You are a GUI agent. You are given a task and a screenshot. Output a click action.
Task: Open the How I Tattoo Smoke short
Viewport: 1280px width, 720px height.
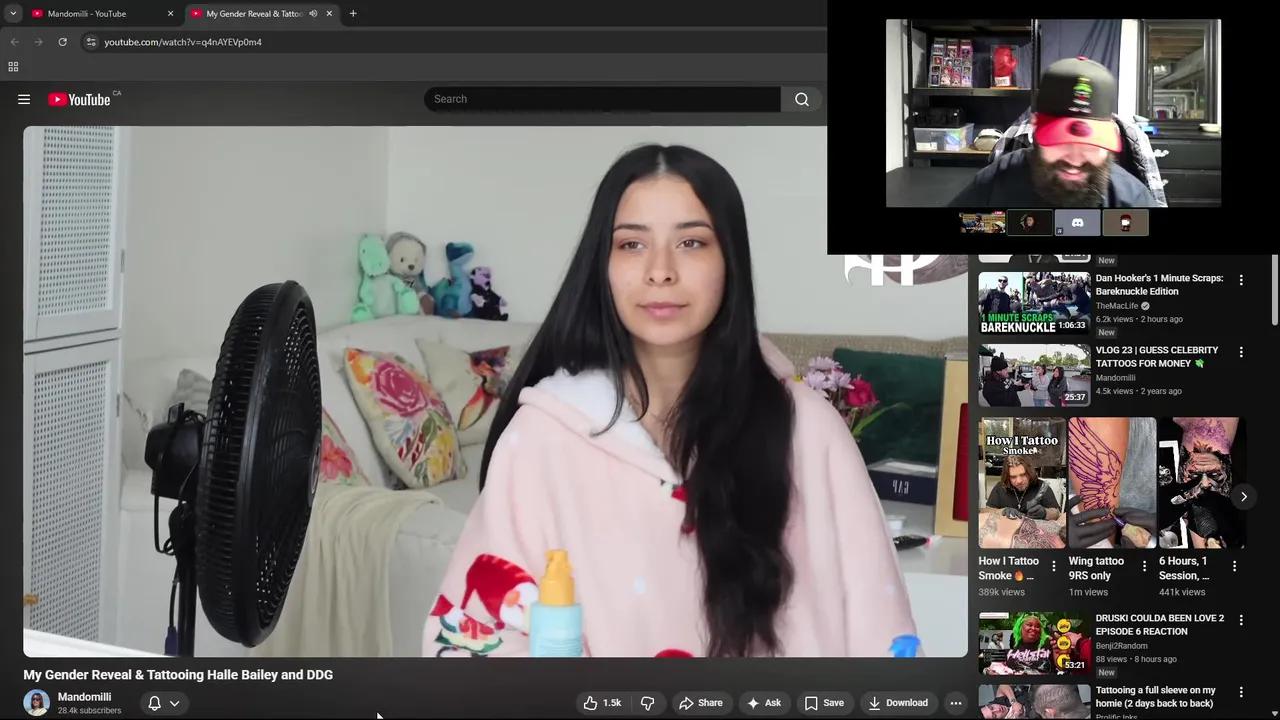[1022, 482]
